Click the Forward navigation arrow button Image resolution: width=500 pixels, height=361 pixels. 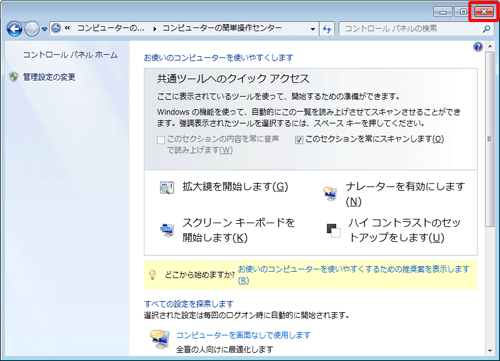32,29
